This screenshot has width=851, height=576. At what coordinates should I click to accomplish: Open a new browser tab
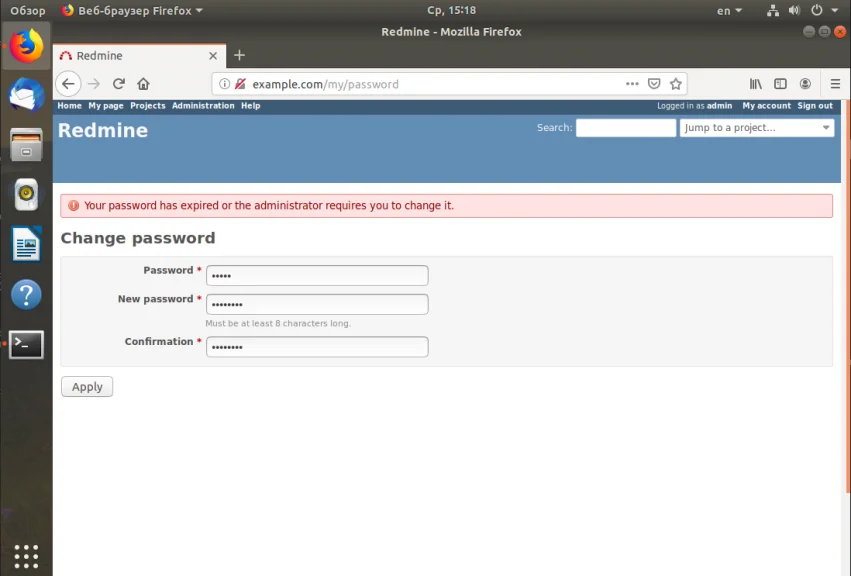[x=239, y=55]
